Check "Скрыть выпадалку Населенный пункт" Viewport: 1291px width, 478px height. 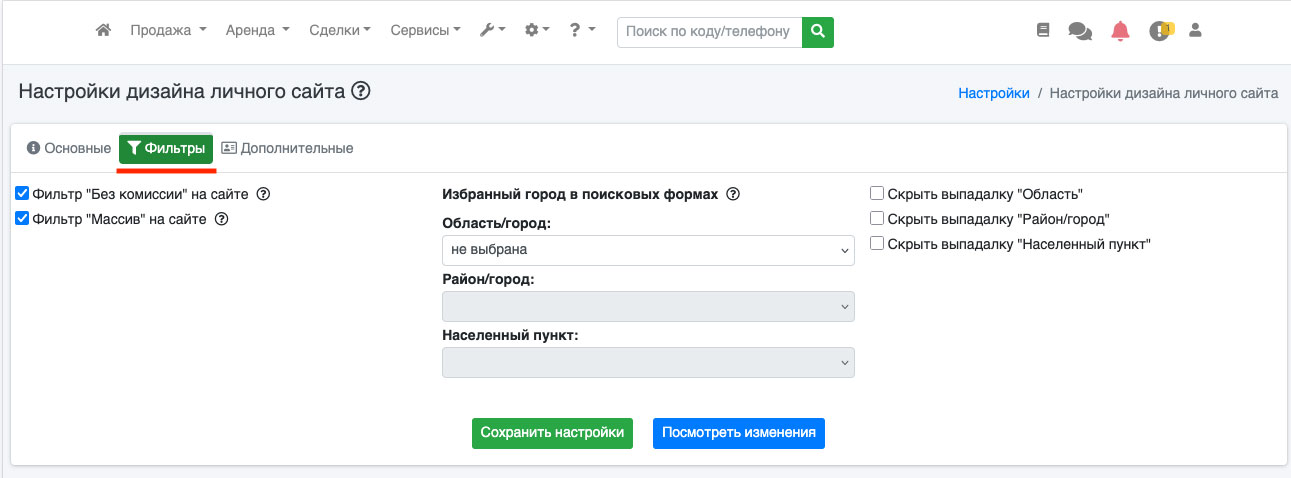click(877, 243)
